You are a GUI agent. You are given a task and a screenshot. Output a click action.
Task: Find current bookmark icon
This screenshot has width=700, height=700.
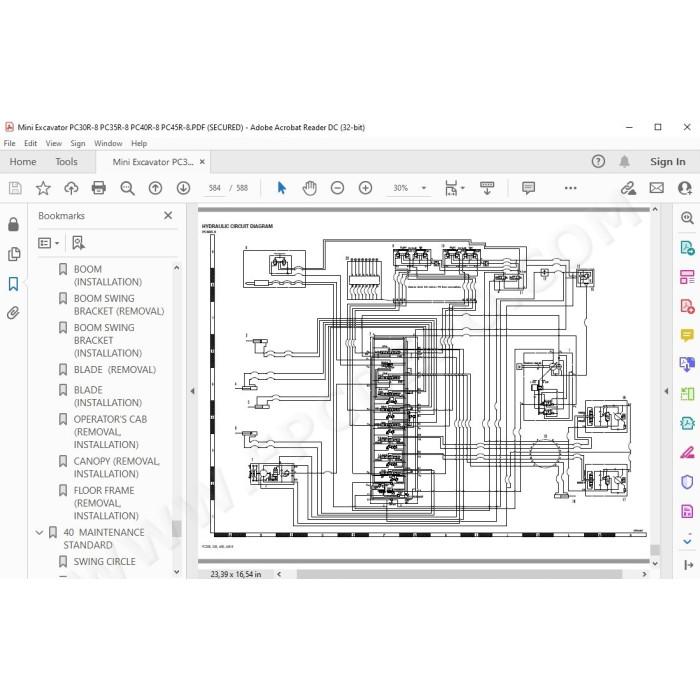[78, 243]
